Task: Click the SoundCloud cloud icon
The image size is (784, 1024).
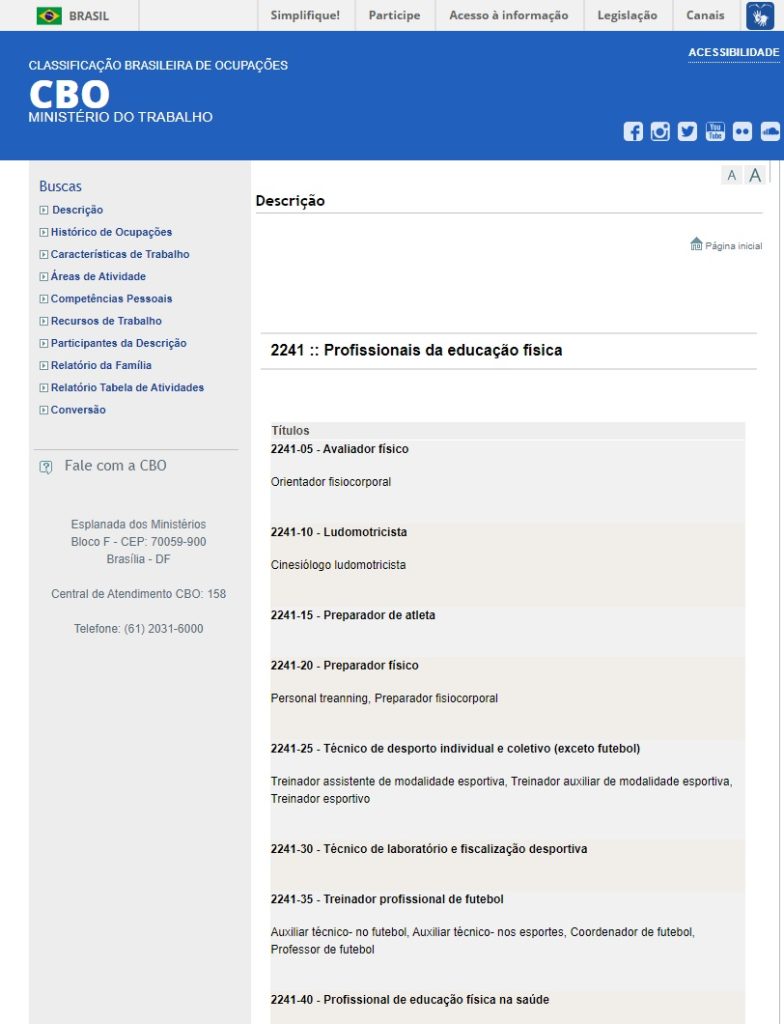Action: [769, 131]
